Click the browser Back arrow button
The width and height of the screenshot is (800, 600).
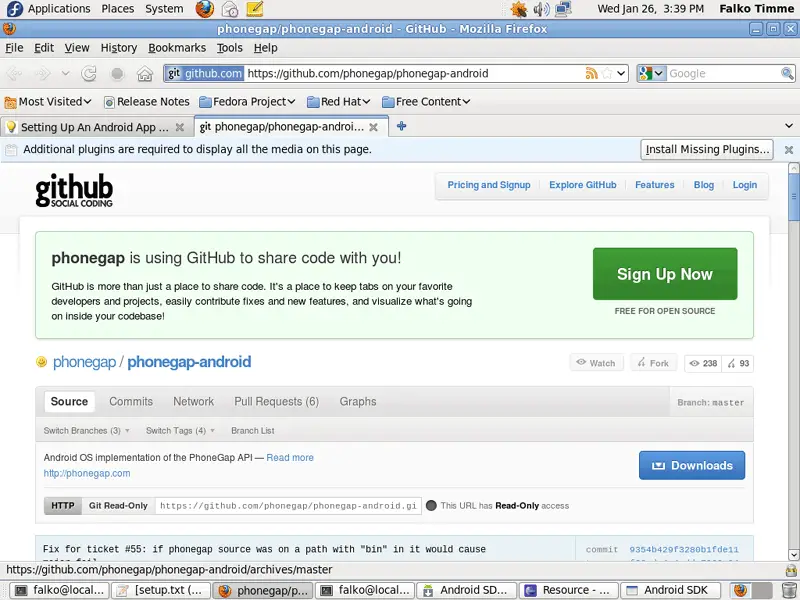point(15,74)
